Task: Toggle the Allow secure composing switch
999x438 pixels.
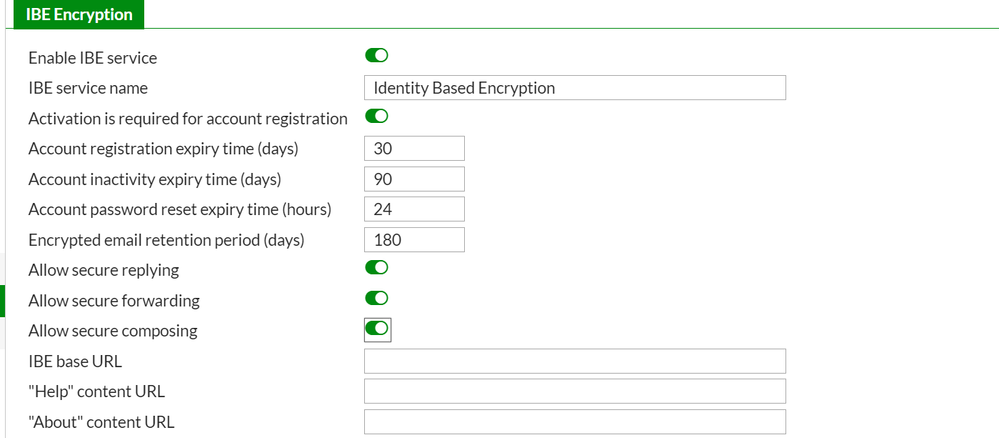Action: (377, 329)
